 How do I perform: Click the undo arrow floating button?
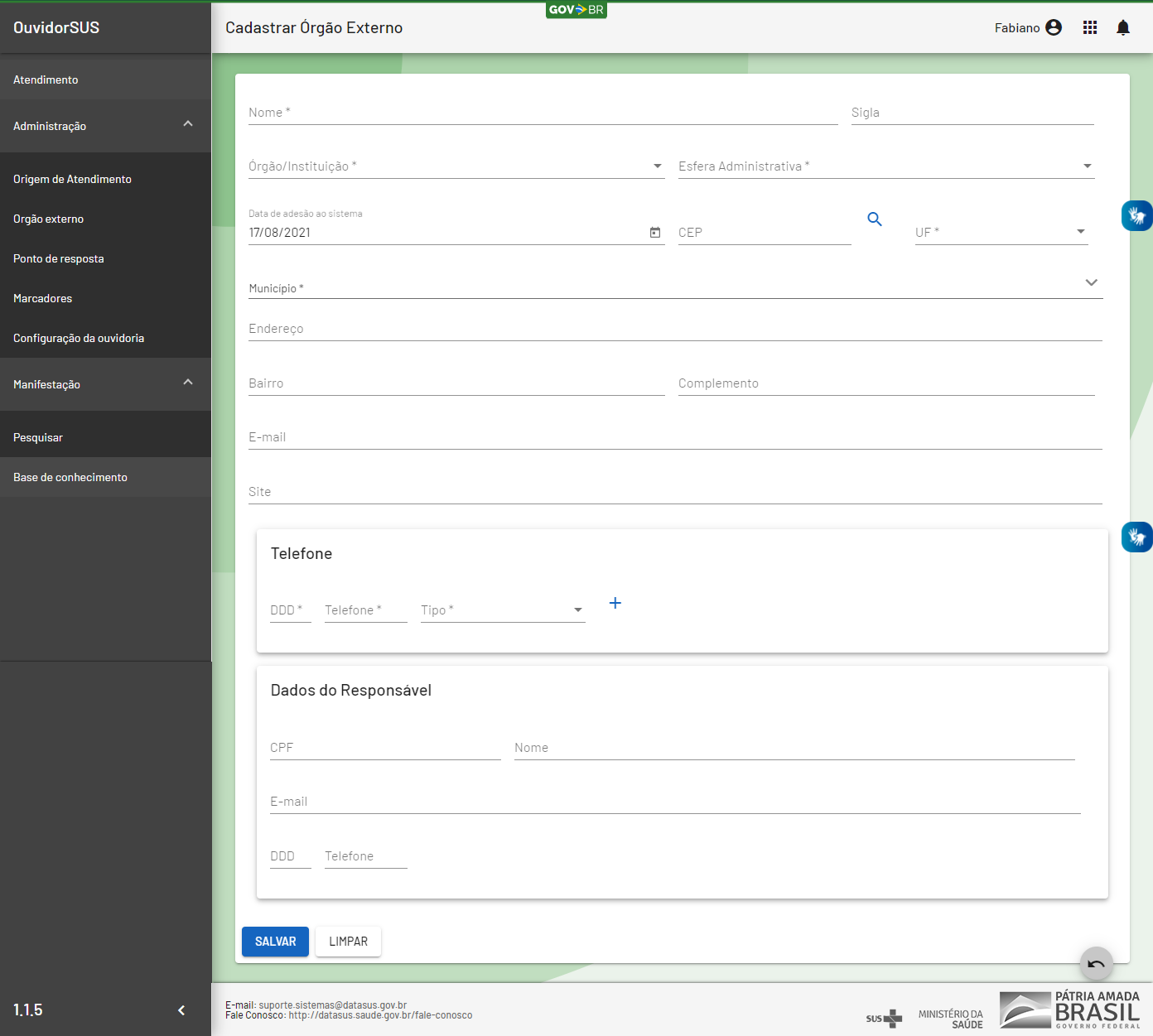point(1096,963)
